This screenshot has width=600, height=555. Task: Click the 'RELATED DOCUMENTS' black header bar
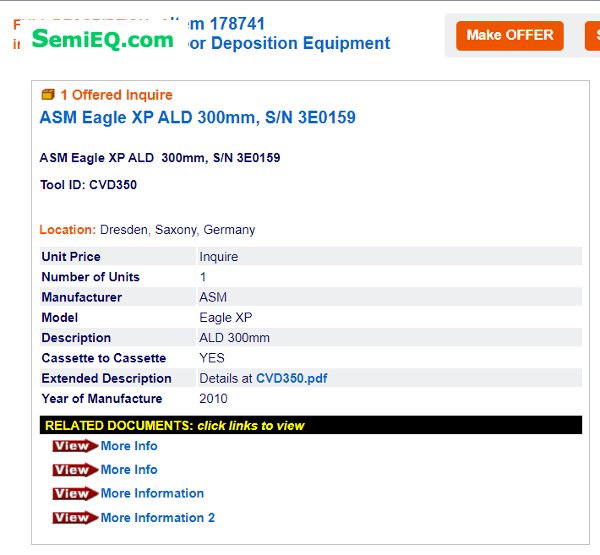click(311, 425)
